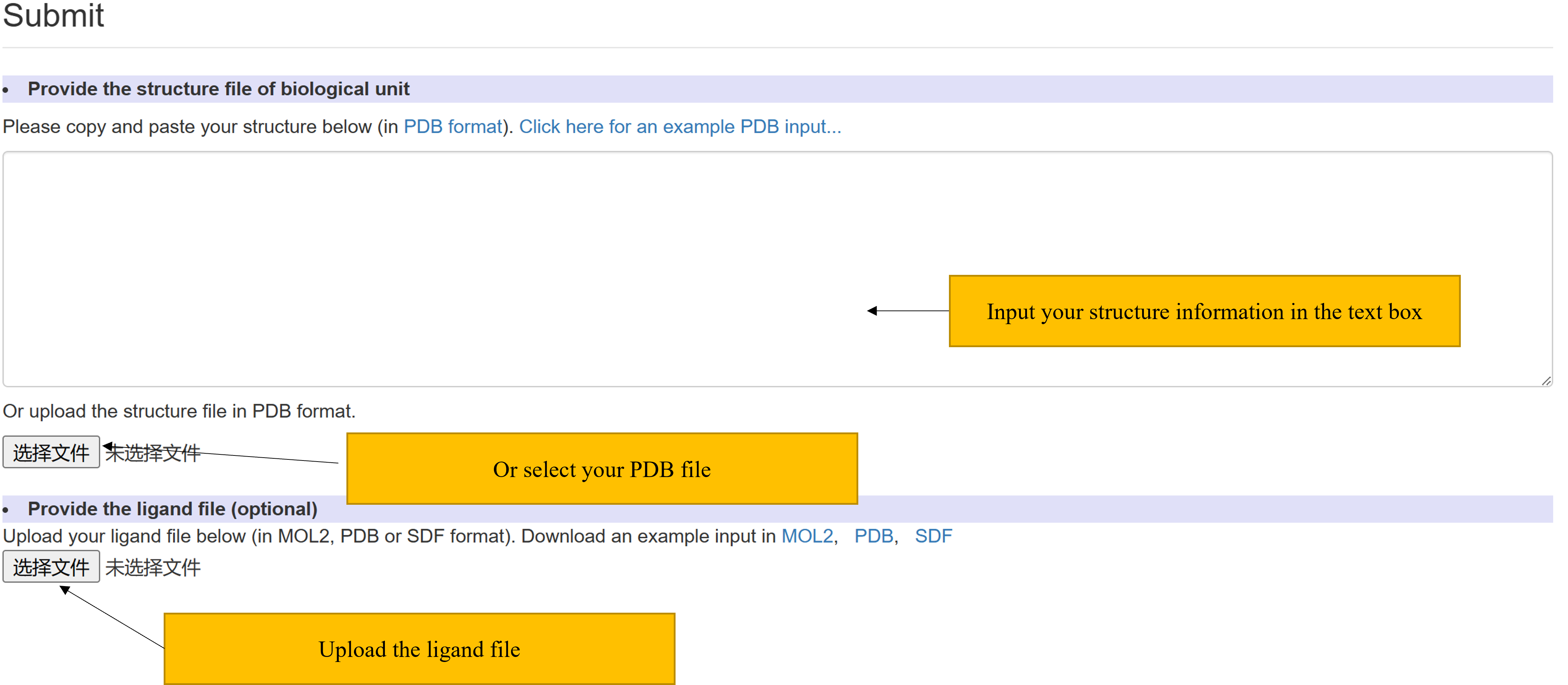Download the SDF example ligand input
This screenshot has height=685, width=1568.
coord(933,536)
